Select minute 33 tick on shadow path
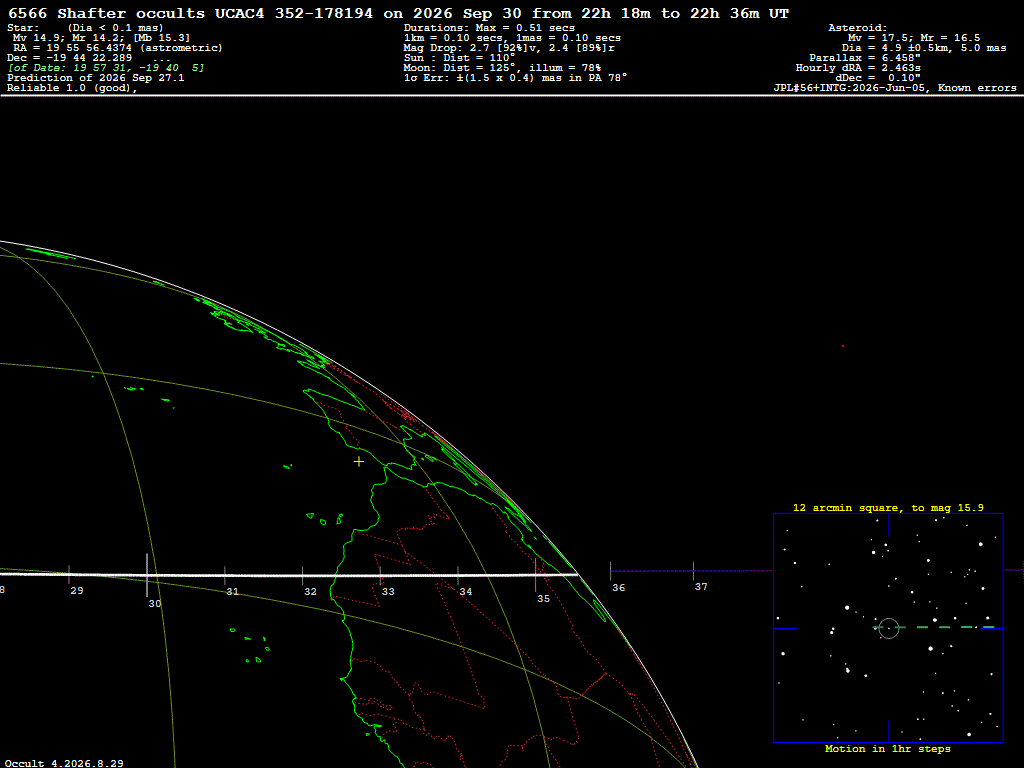 coord(380,575)
